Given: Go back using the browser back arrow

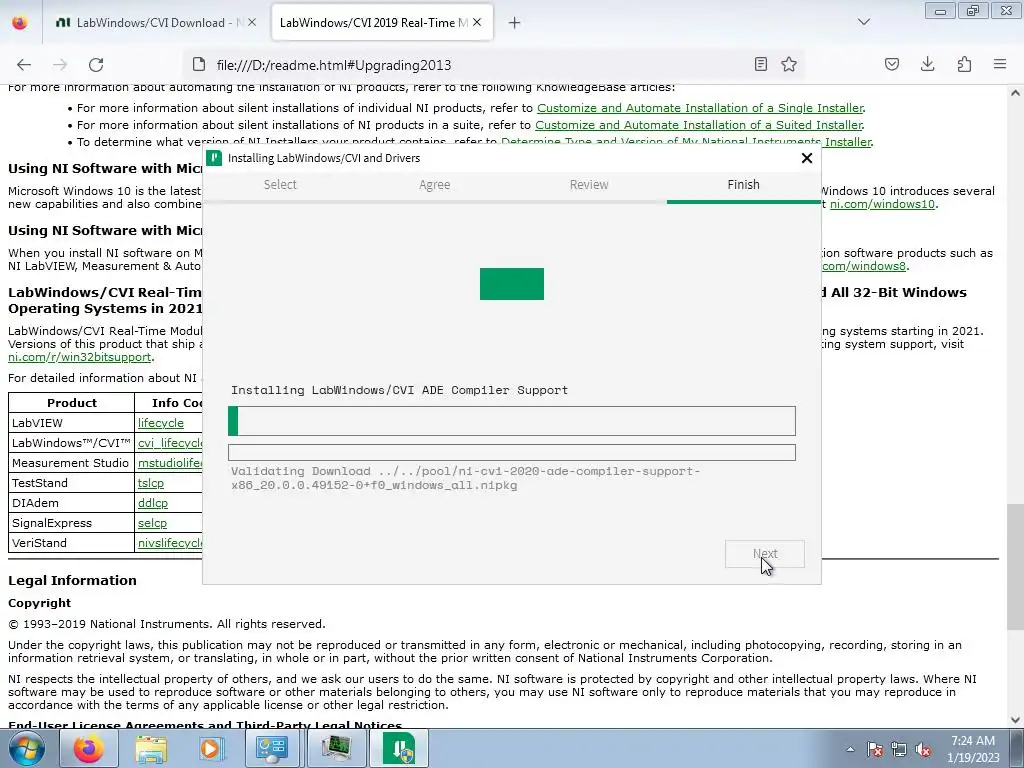Looking at the screenshot, I should [24, 65].
